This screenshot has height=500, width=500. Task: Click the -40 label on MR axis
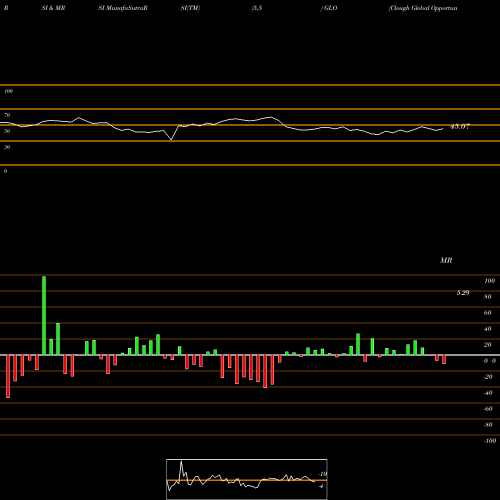click(x=488, y=393)
